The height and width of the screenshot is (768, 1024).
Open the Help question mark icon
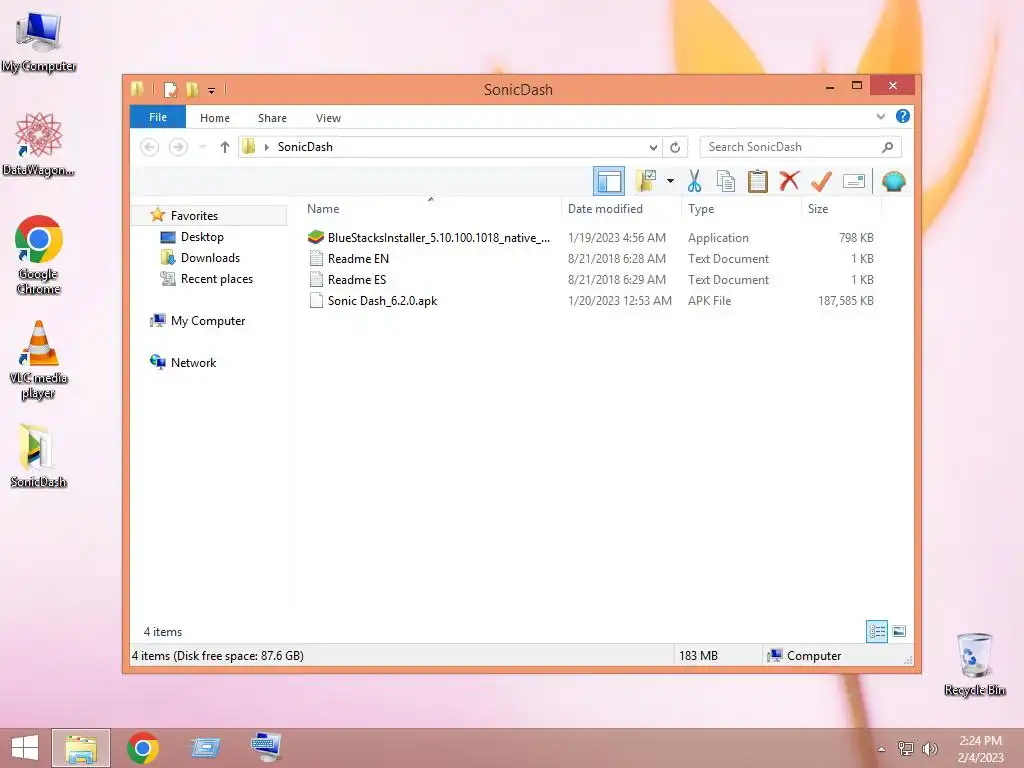[903, 116]
